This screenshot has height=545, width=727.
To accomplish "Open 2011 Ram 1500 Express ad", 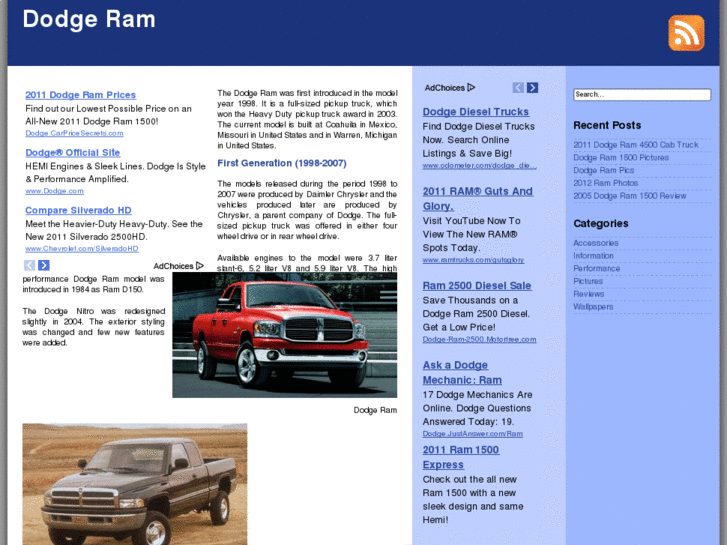I will (x=460, y=457).
